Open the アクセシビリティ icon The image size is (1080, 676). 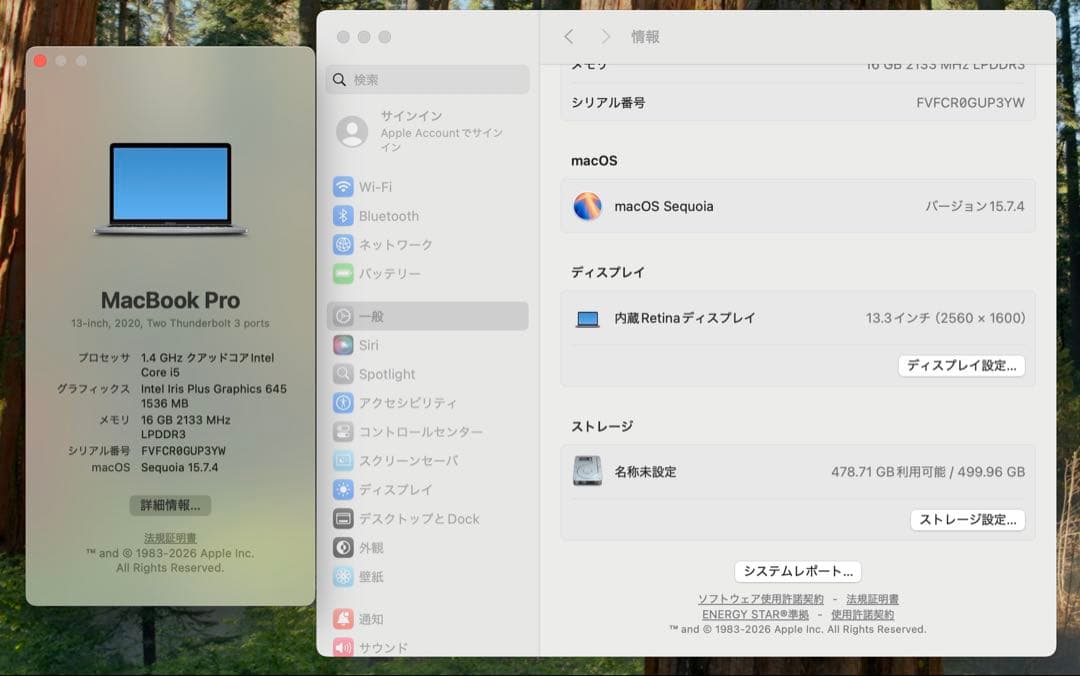click(343, 403)
